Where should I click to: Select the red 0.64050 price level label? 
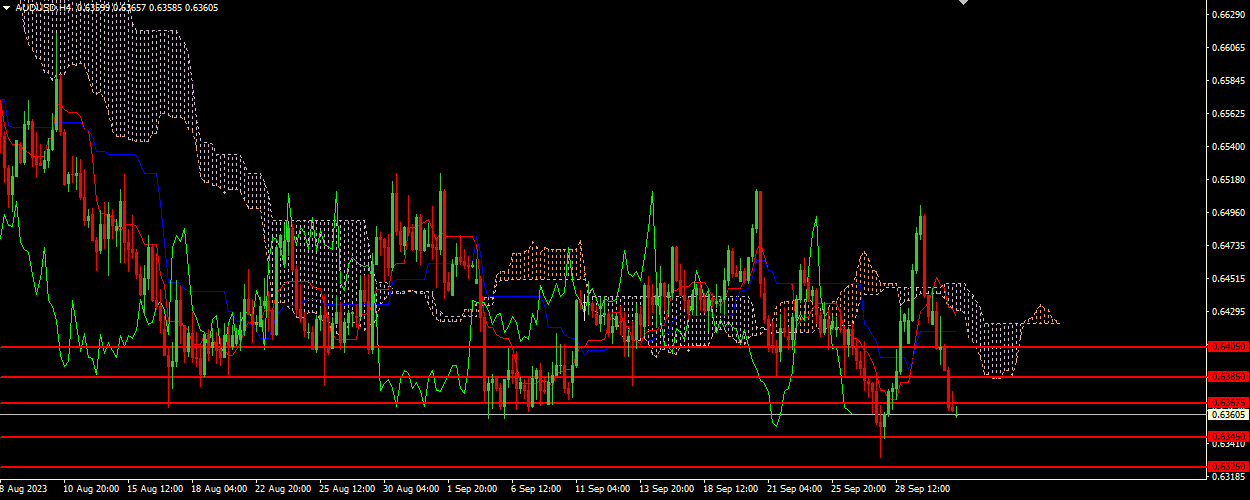click(x=1227, y=346)
